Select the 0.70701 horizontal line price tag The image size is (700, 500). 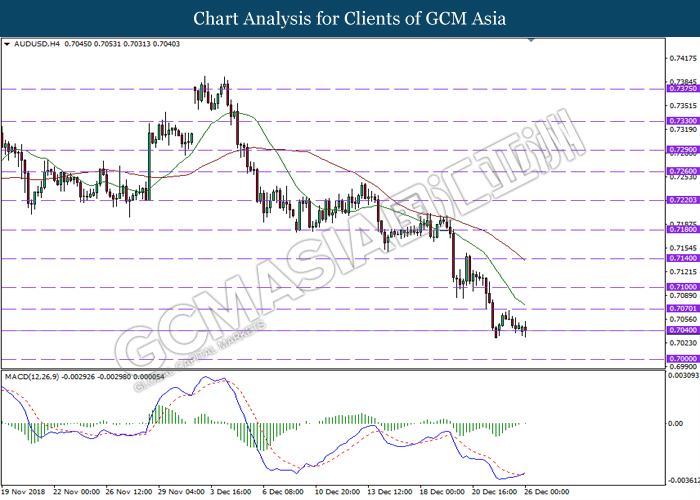coord(683,308)
